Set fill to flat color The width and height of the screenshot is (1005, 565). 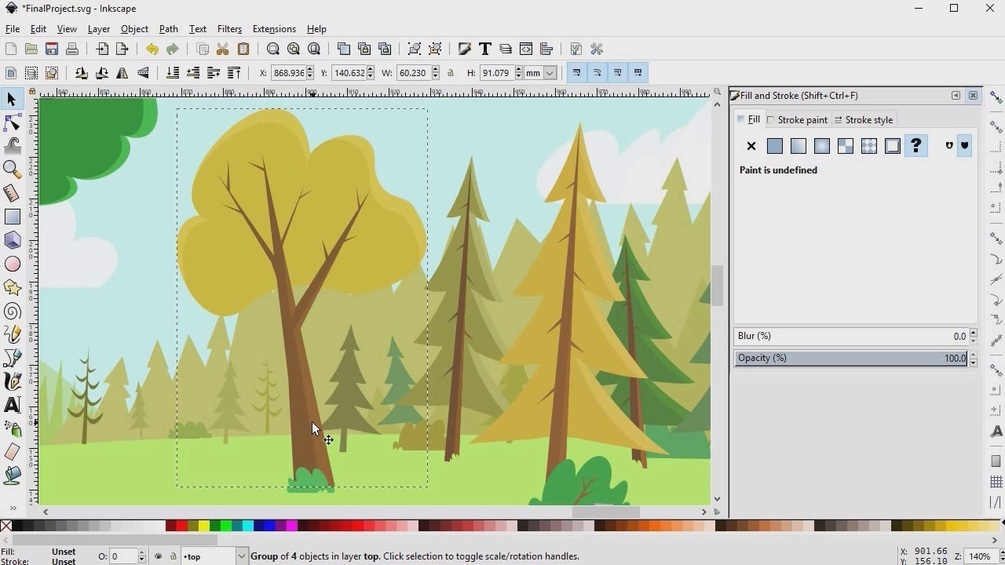[774, 146]
